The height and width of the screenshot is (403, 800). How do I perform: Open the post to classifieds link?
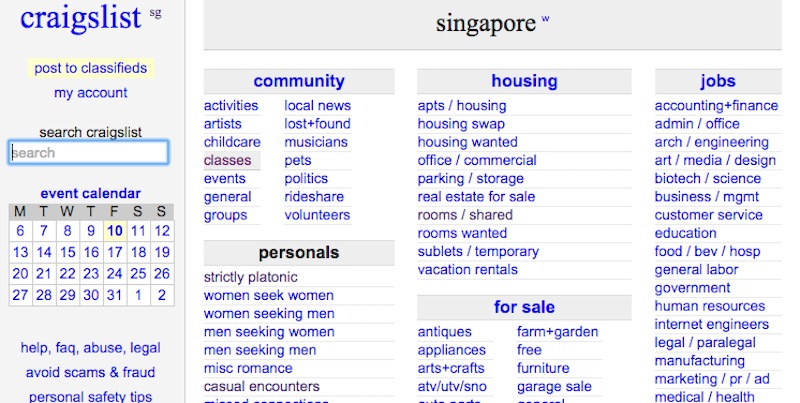click(x=90, y=68)
